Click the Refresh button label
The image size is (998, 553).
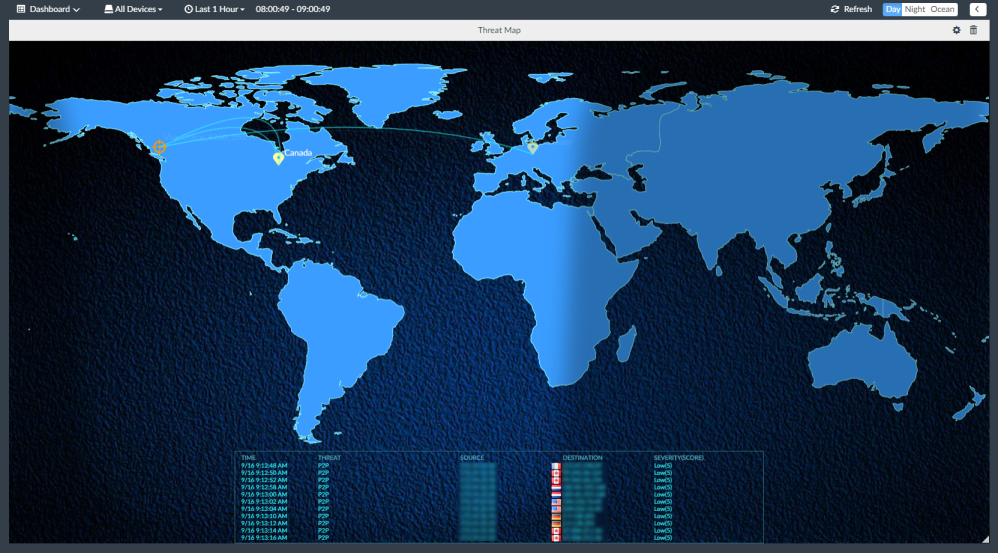857,9
